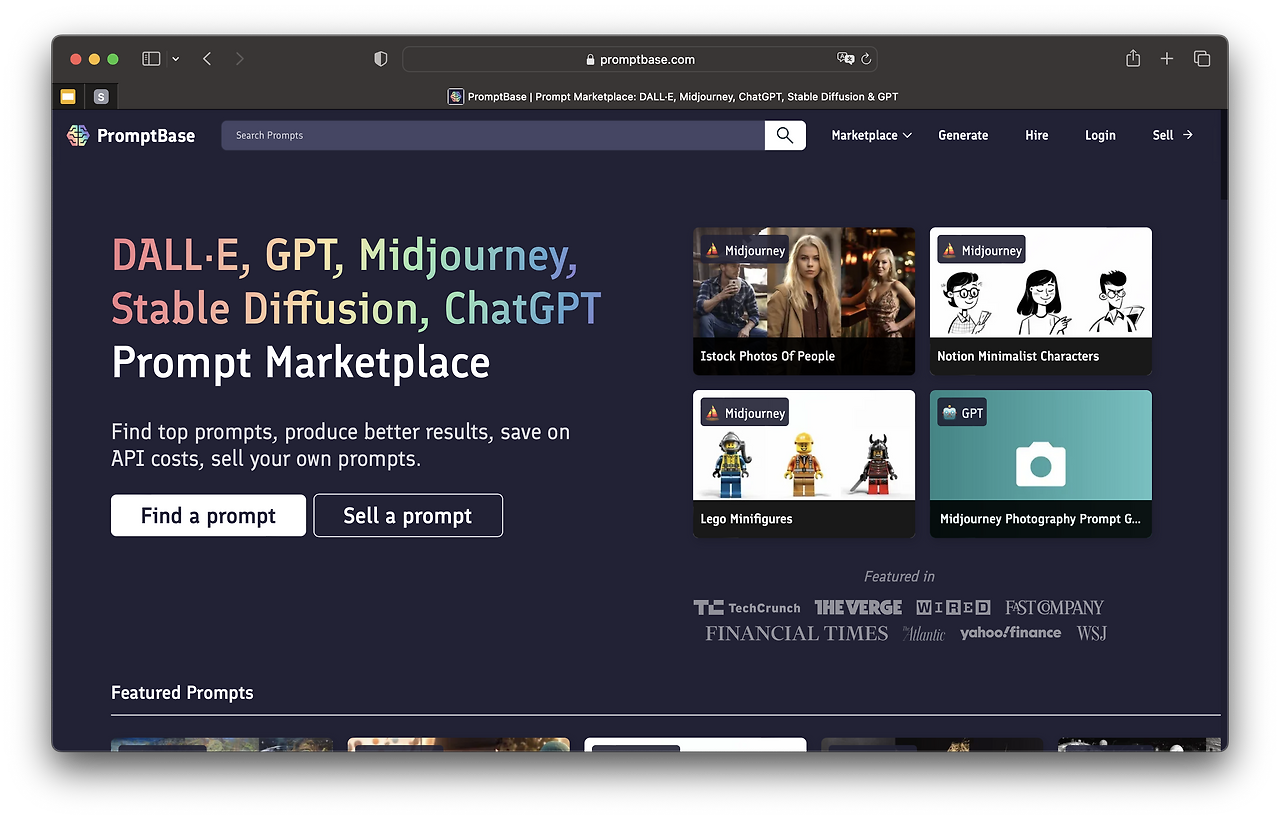Screen dimensions: 1280x820
Task: Click the privacy shield icon
Action: click(x=380, y=59)
